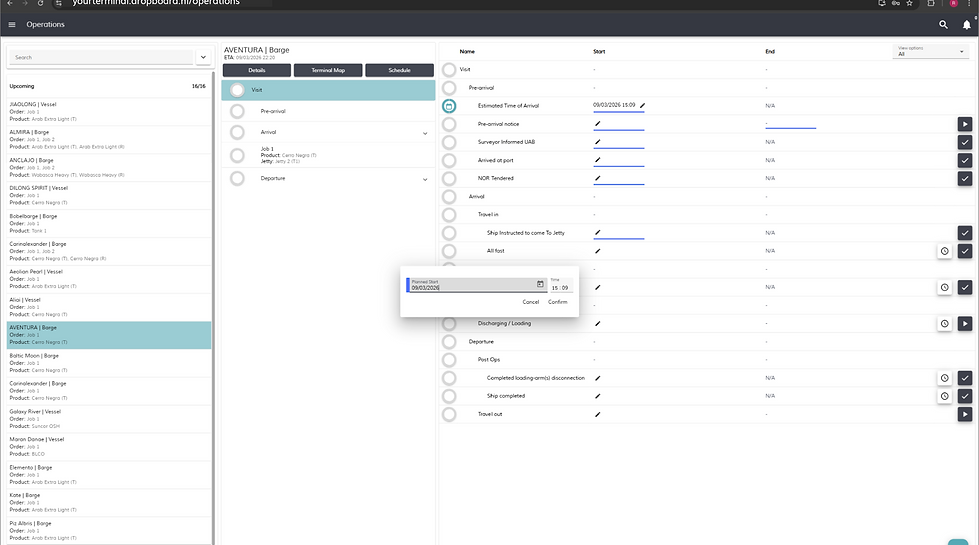Open View options dropdown
Screen dimensions: 979x545
(932, 51)
